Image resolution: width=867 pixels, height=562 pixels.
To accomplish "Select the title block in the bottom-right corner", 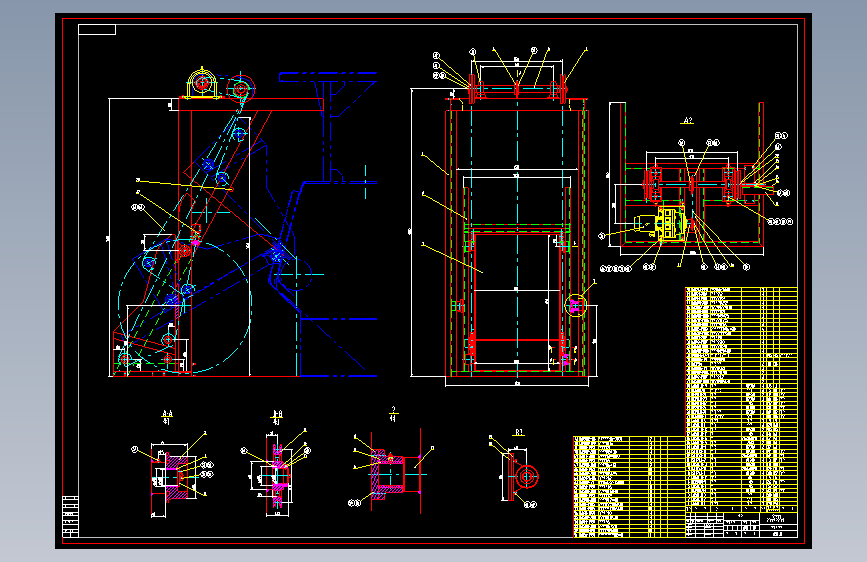I will (741, 525).
